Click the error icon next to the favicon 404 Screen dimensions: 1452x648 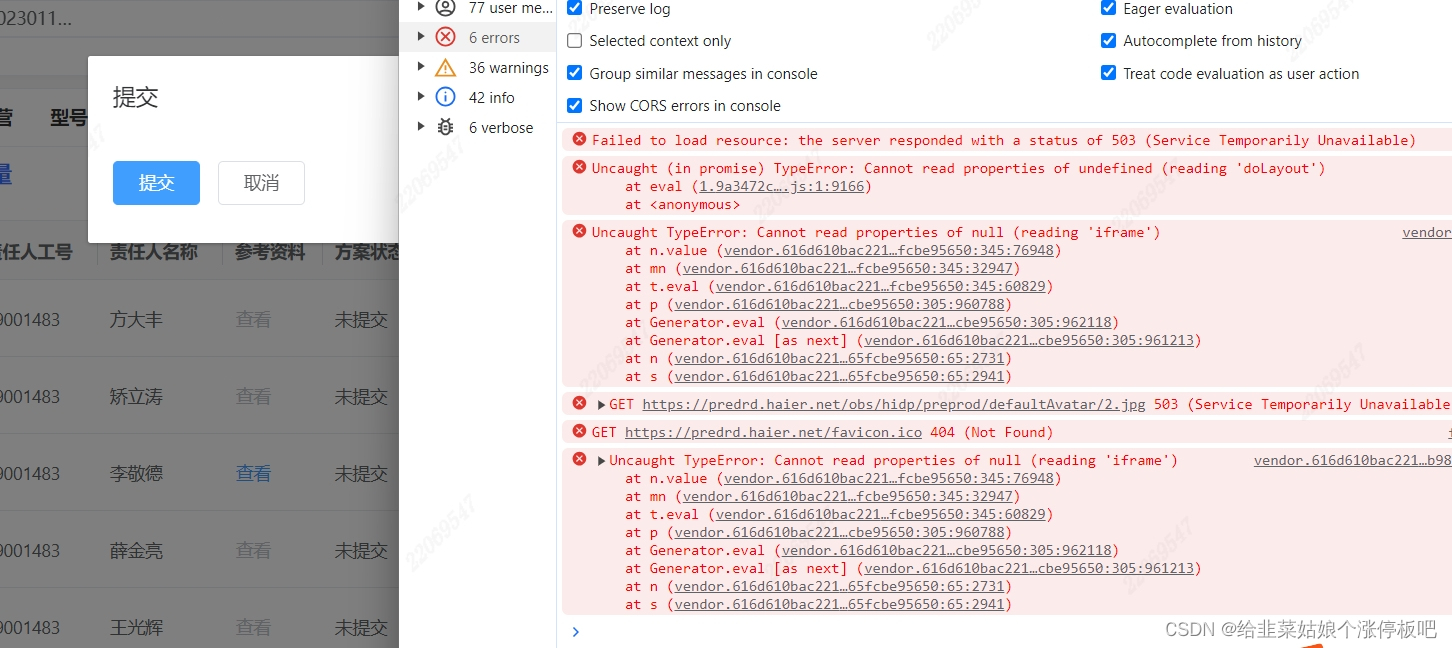coord(579,432)
